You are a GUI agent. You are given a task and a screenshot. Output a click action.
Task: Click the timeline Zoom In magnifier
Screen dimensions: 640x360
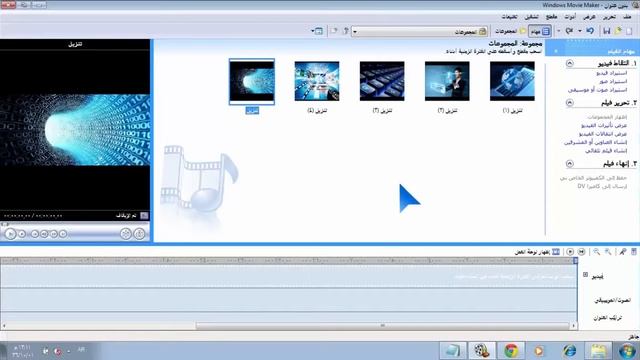(x=608, y=252)
